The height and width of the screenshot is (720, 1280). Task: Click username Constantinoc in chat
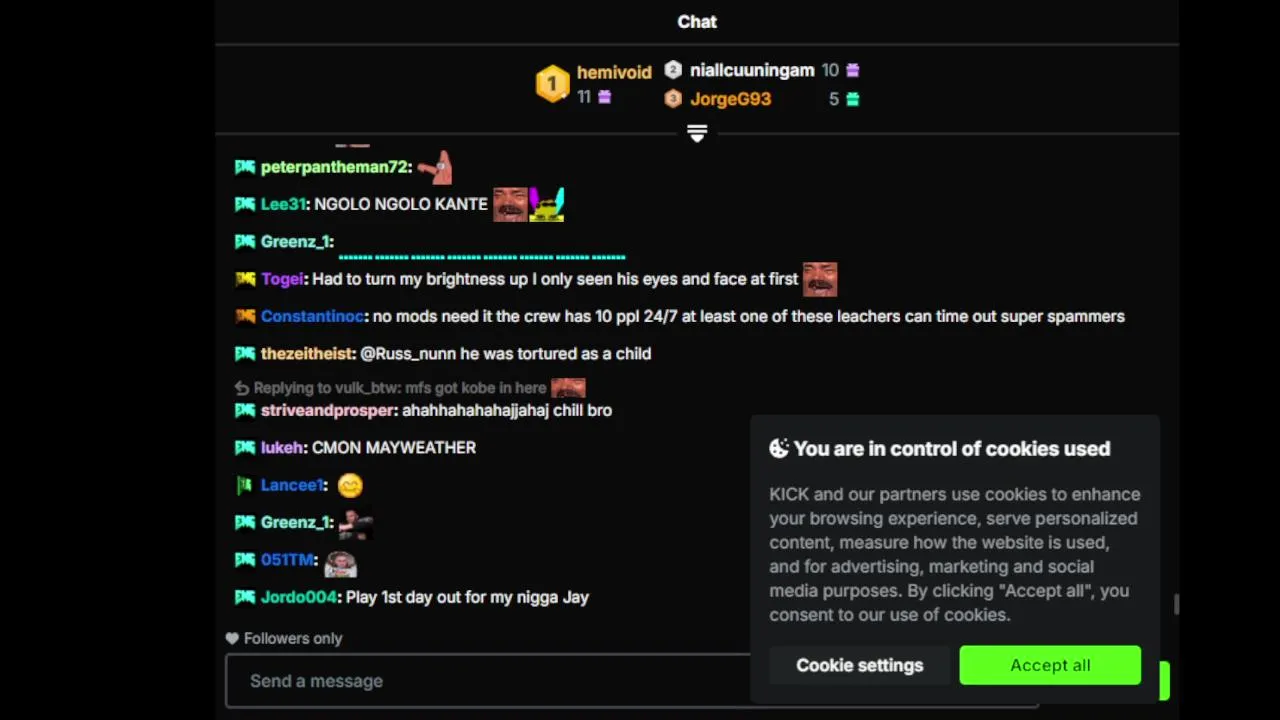click(x=312, y=316)
